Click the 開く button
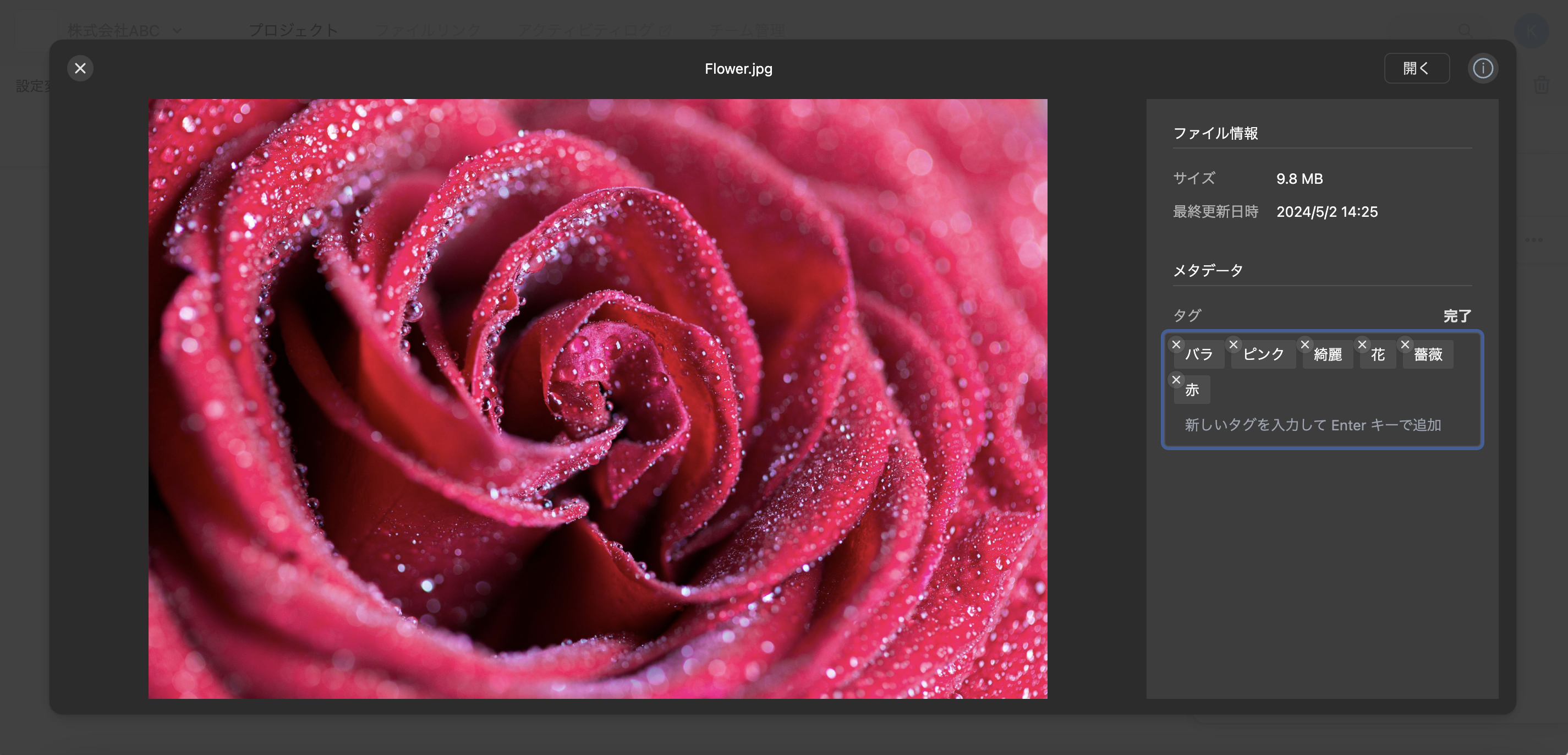Image resolution: width=1568 pixels, height=755 pixels. pos(1417,68)
